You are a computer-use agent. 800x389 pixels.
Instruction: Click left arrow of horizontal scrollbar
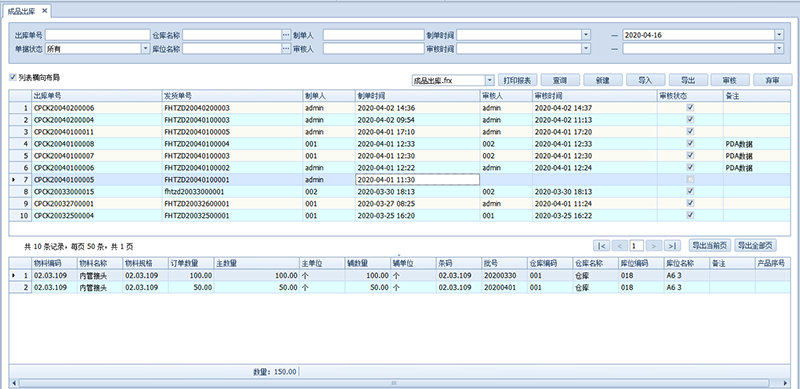[x=14, y=383]
